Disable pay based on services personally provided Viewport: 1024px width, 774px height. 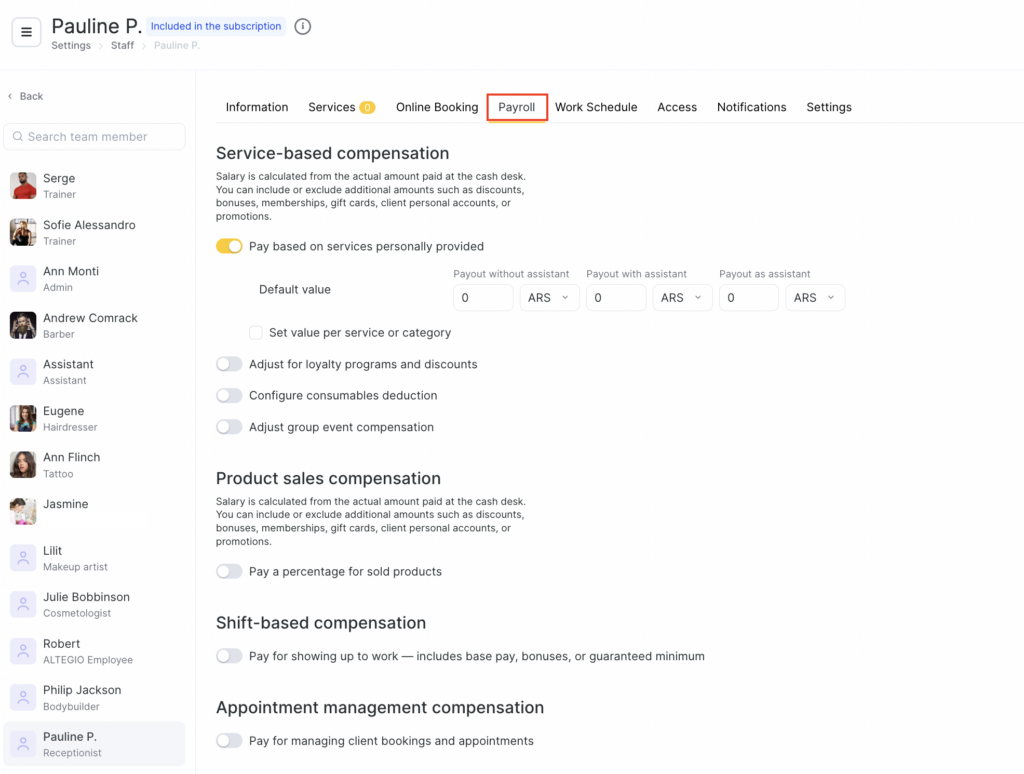click(x=229, y=246)
